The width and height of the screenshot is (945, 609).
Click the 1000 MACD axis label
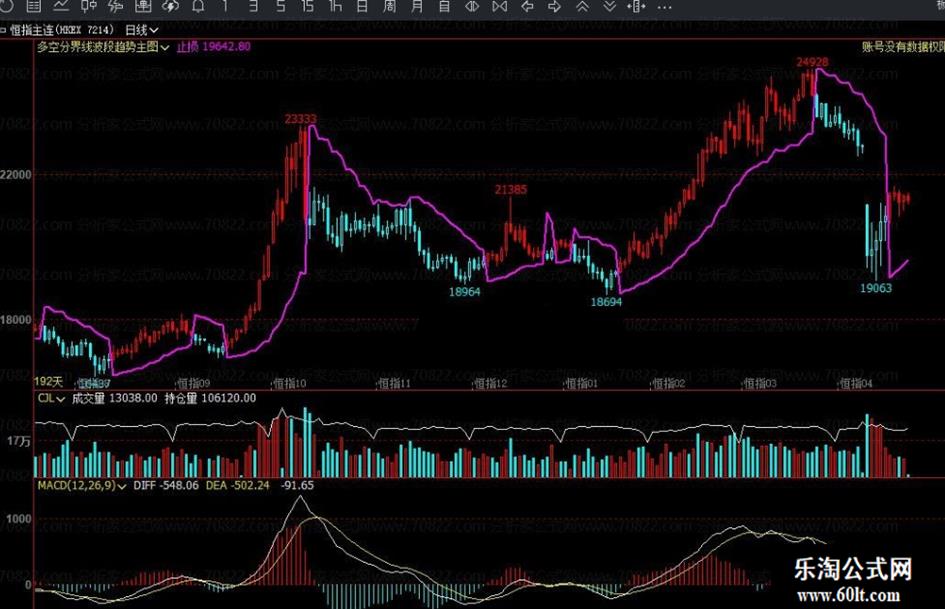coord(19,519)
